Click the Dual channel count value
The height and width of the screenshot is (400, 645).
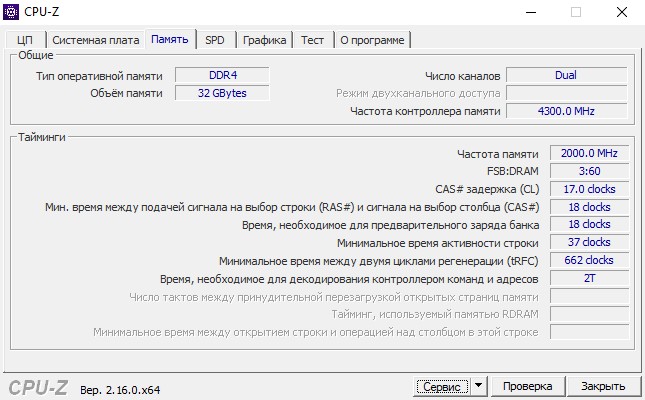(x=566, y=75)
